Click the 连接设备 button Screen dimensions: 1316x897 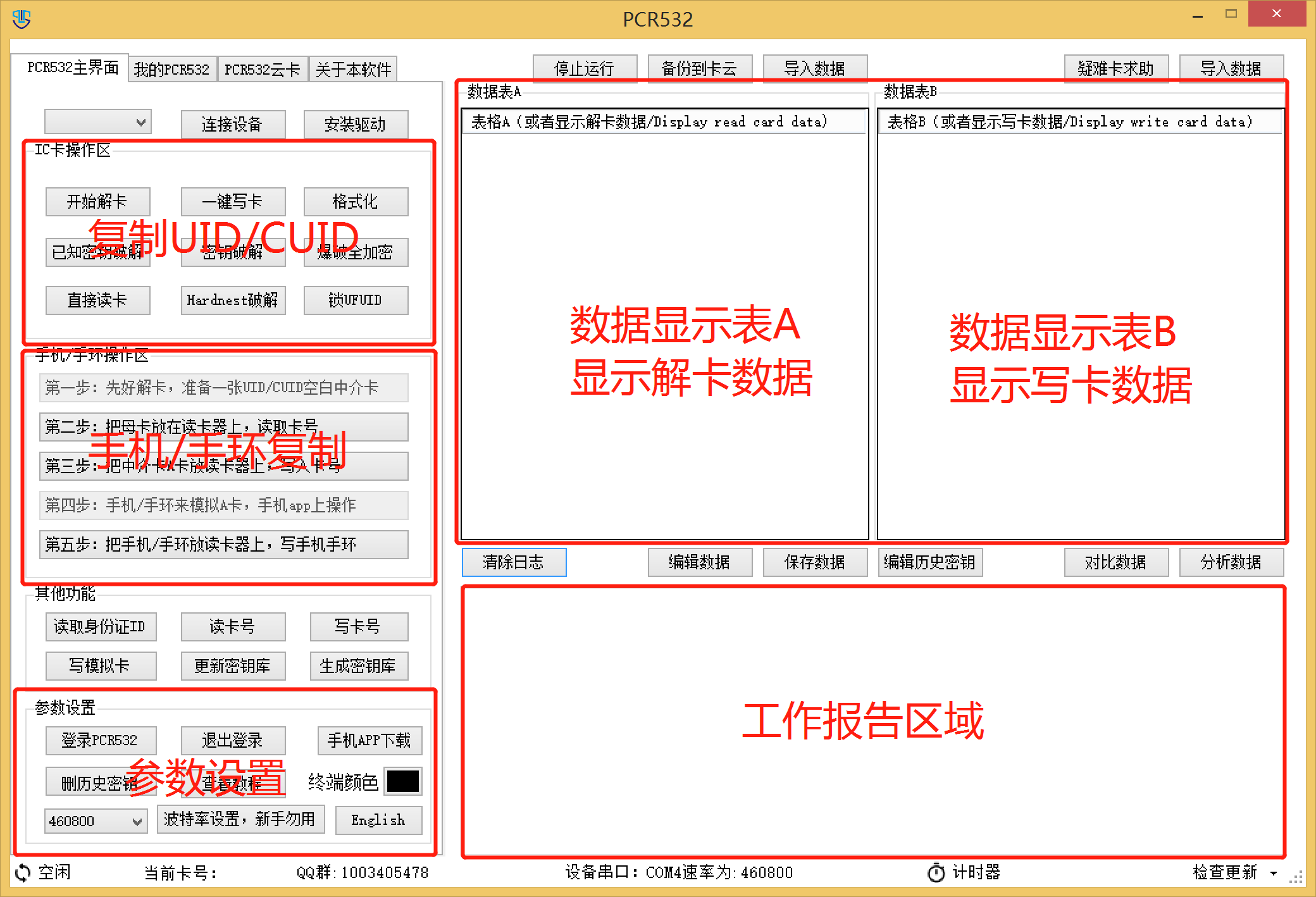233,124
